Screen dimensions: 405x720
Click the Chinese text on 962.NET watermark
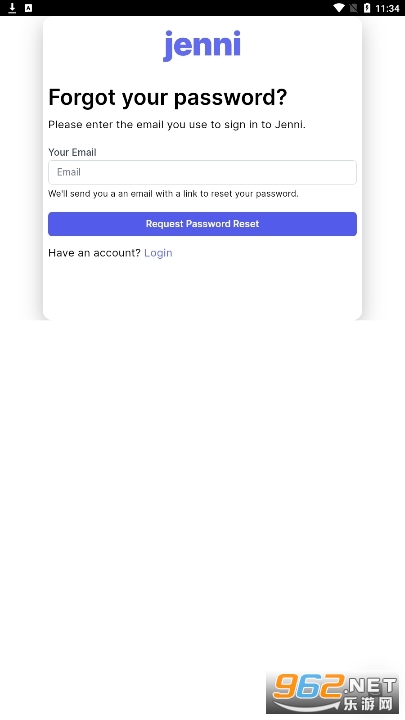[x=369, y=703]
